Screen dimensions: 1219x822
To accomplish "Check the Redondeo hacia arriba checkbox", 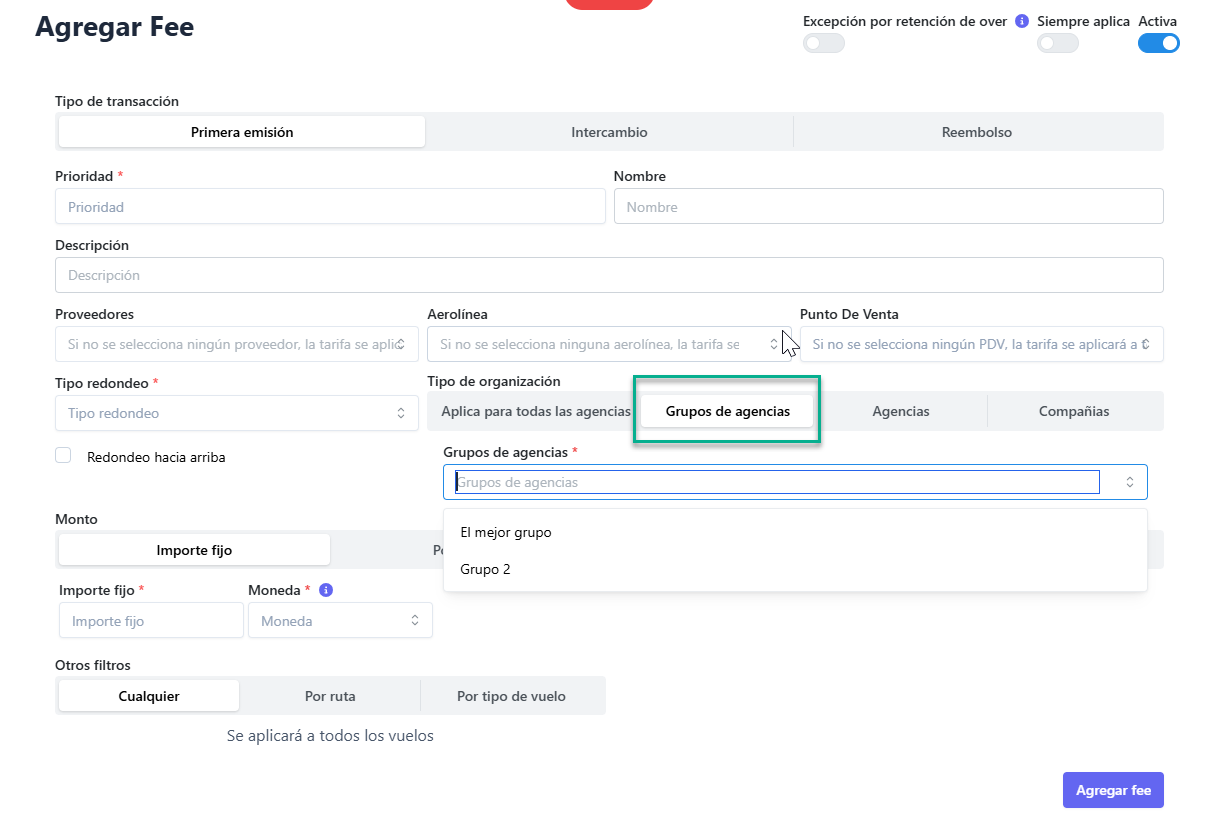I will pos(64,456).
